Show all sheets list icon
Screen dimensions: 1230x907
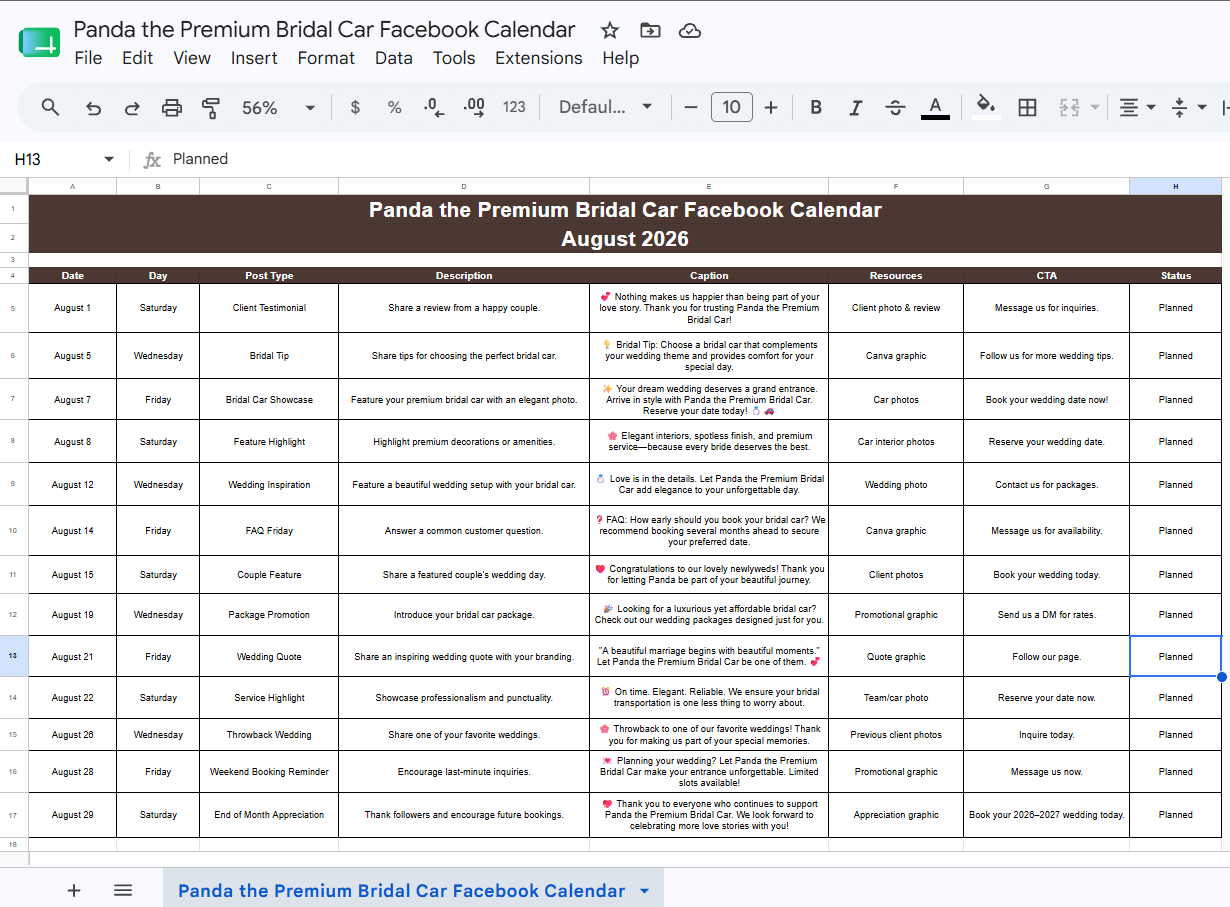(123, 890)
